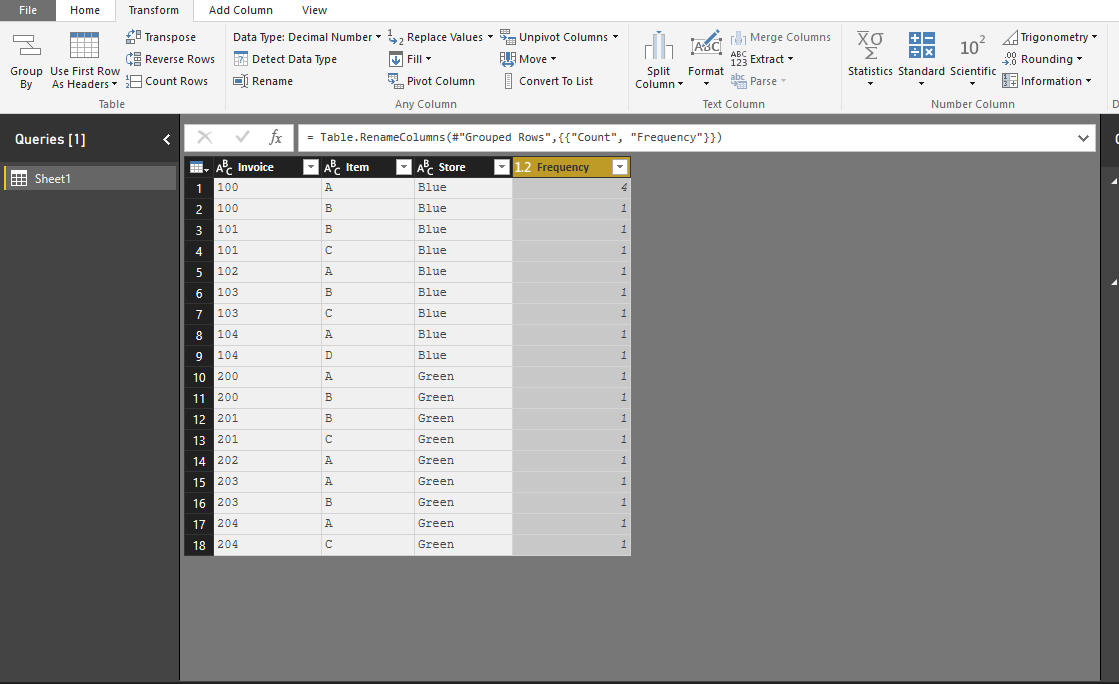Open the Frequency column filter dropdown

coord(620,167)
